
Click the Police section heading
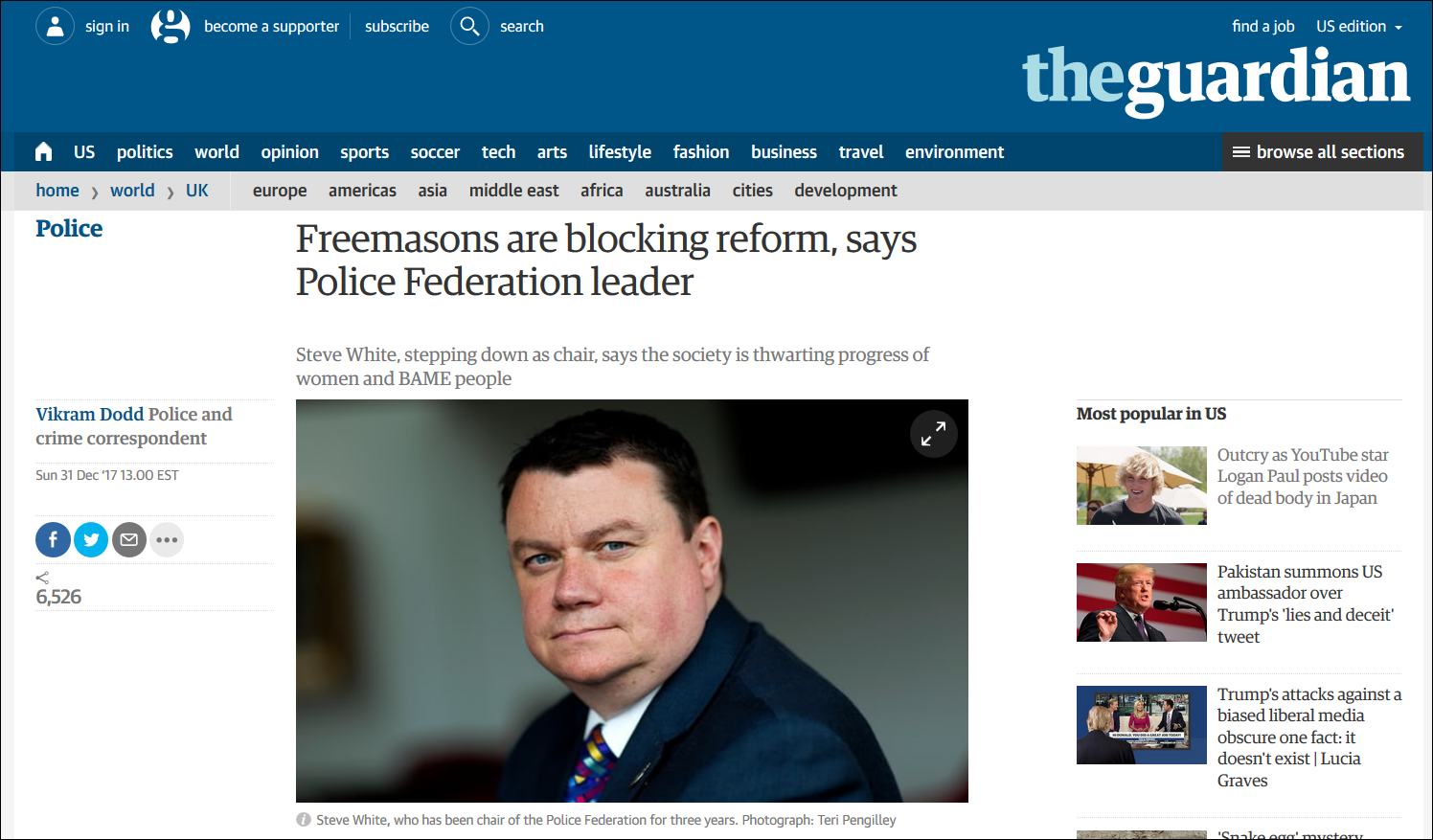pyautogui.click(x=69, y=228)
